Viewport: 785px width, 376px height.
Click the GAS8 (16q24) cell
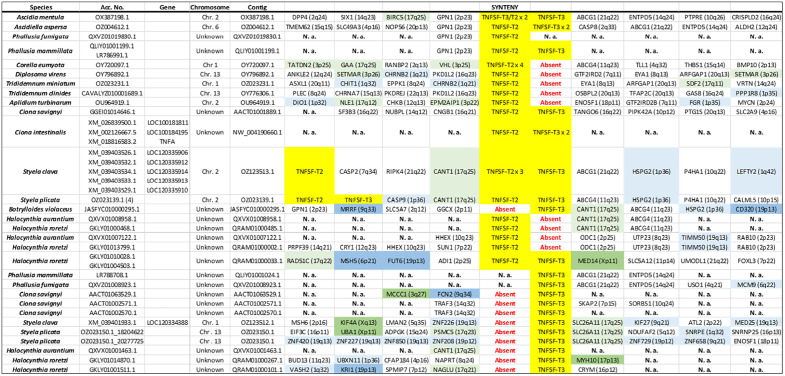[704, 93]
